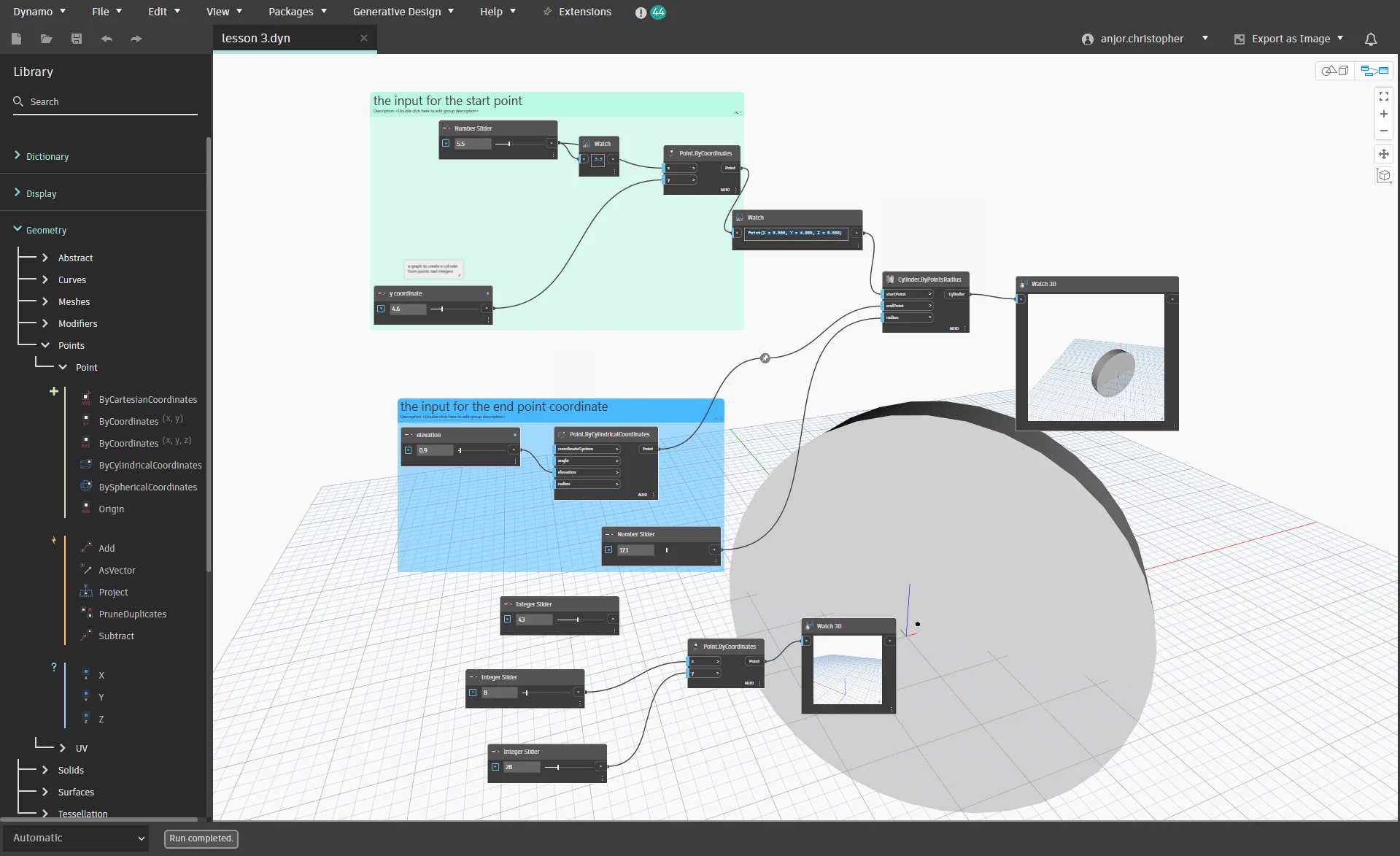The width and height of the screenshot is (1400, 856).
Task: Undo the last action via arrow icon
Action: pos(107,39)
